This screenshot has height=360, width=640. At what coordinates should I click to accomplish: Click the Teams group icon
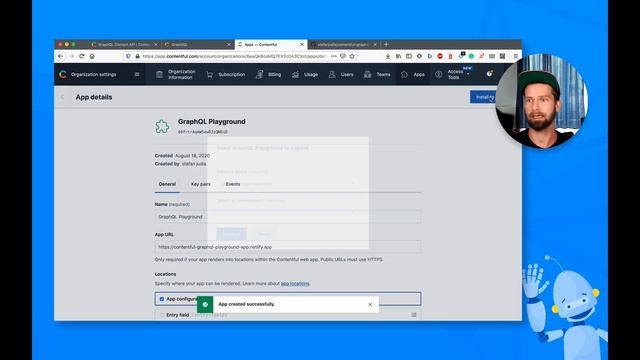[368, 74]
